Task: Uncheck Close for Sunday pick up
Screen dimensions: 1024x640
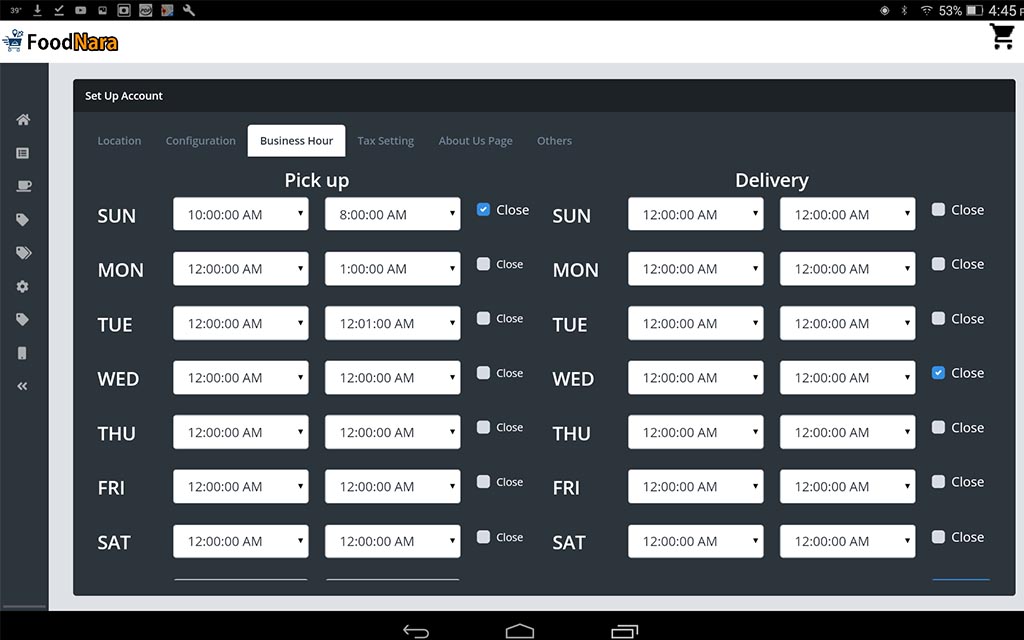Action: [484, 210]
